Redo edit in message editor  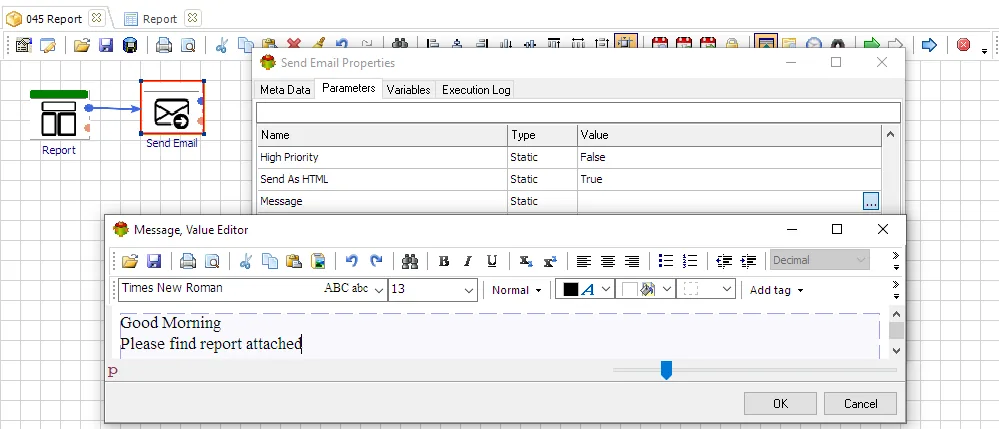coord(376,261)
